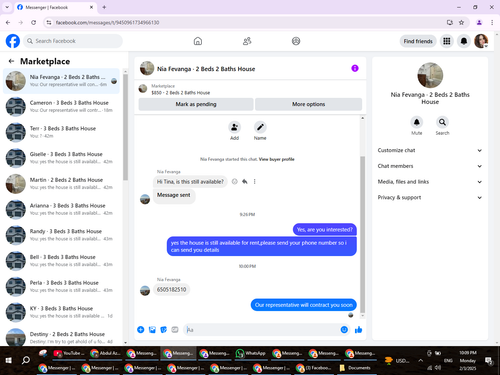
Task: Click the conversation vertical scrollbar
Action: pyautogui.click(x=362, y=234)
